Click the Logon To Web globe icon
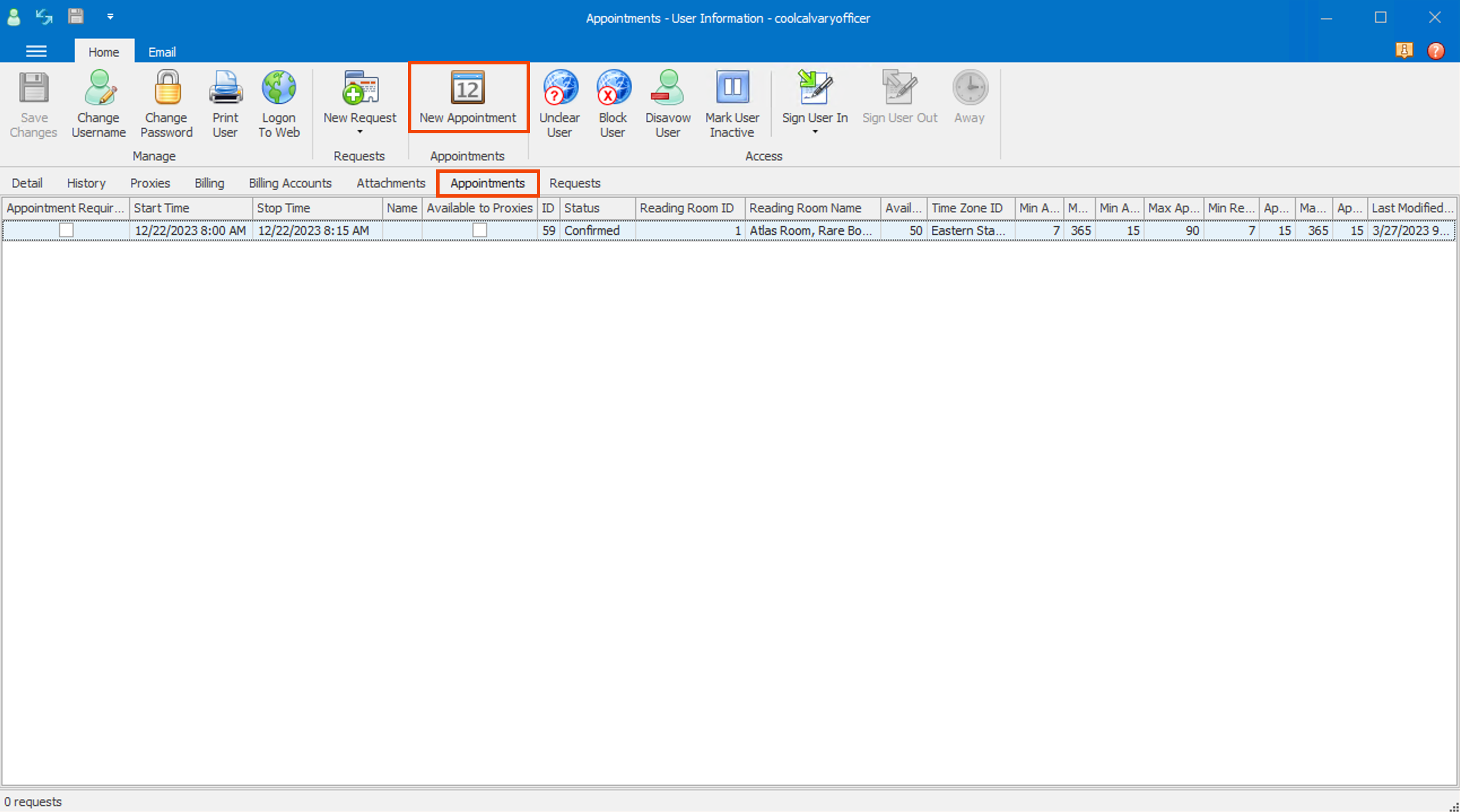Viewport: 1460px width, 812px height. [x=279, y=88]
